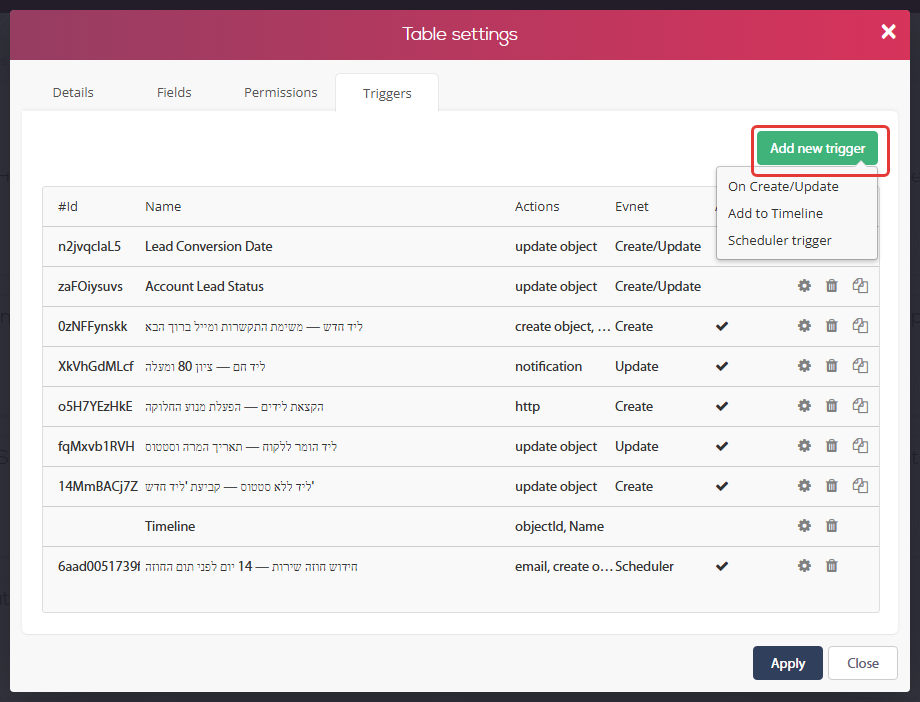Click the zaFOiysuvs trigger id
Screen dimensions: 920x702
(x=90, y=286)
